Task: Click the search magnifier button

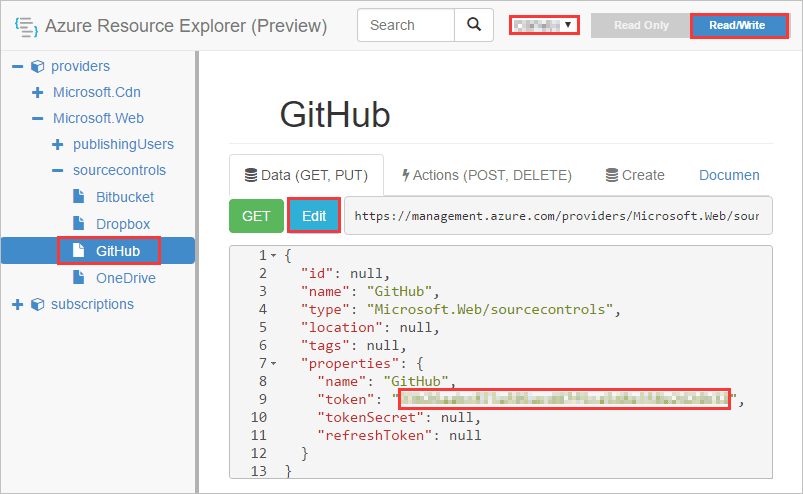Action: pyautogui.click(x=474, y=25)
